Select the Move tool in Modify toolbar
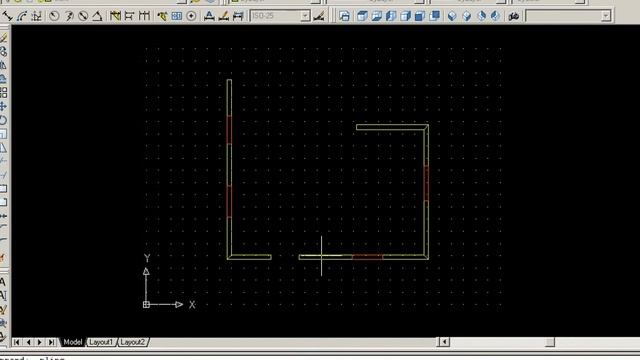The width and height of the screenshot is (640, 360). pyautogui.click(x=3, y=107)
